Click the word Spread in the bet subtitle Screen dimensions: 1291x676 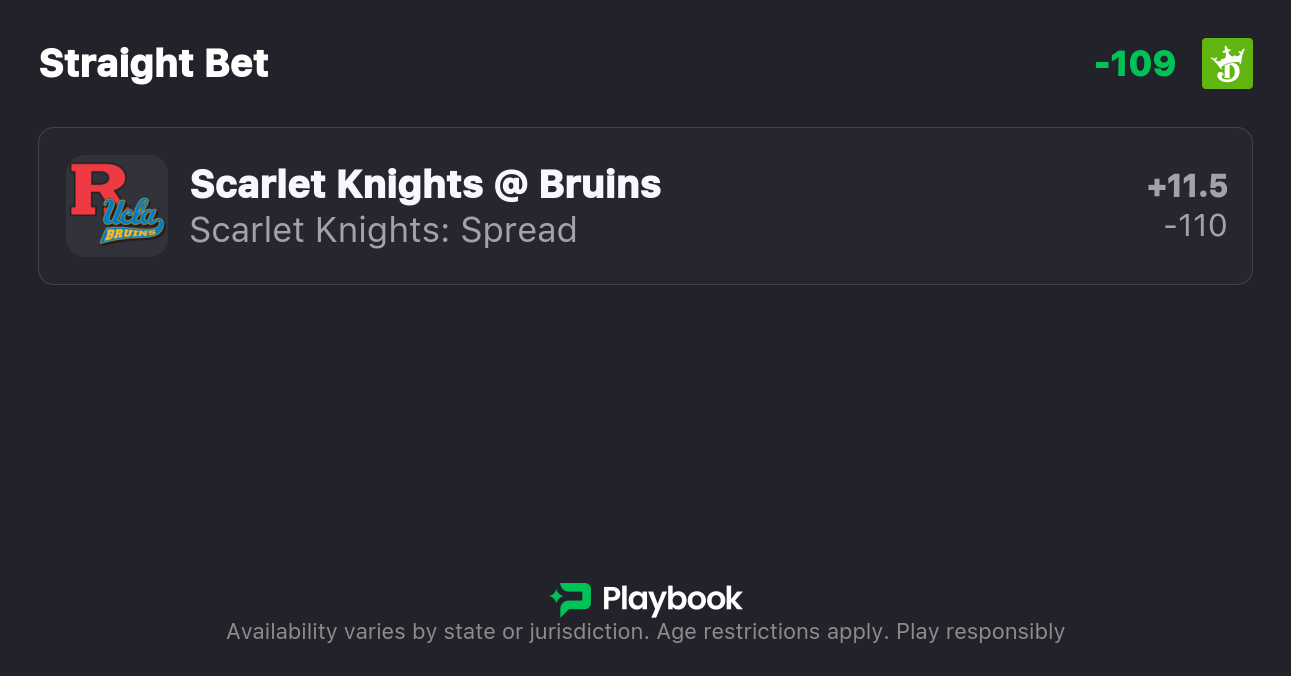click(518, 230)
